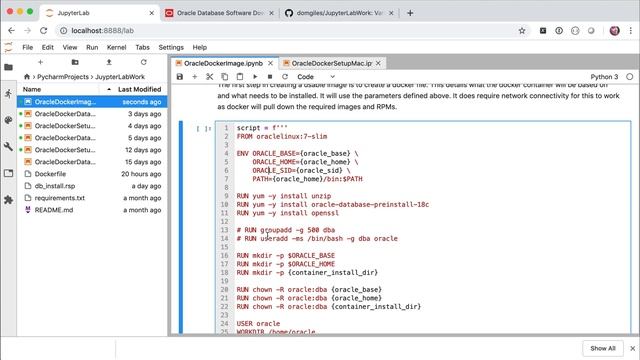
Task: Open the Edit menu
Action: (x=48, y=47)
